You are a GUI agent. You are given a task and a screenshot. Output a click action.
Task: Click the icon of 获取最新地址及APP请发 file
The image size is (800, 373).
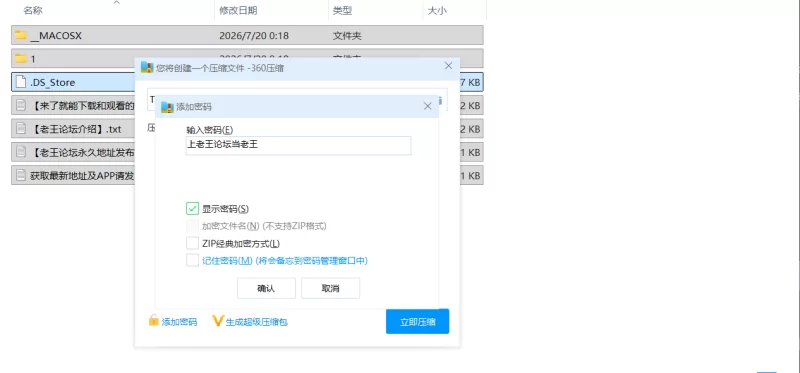[x=20, y=175]
